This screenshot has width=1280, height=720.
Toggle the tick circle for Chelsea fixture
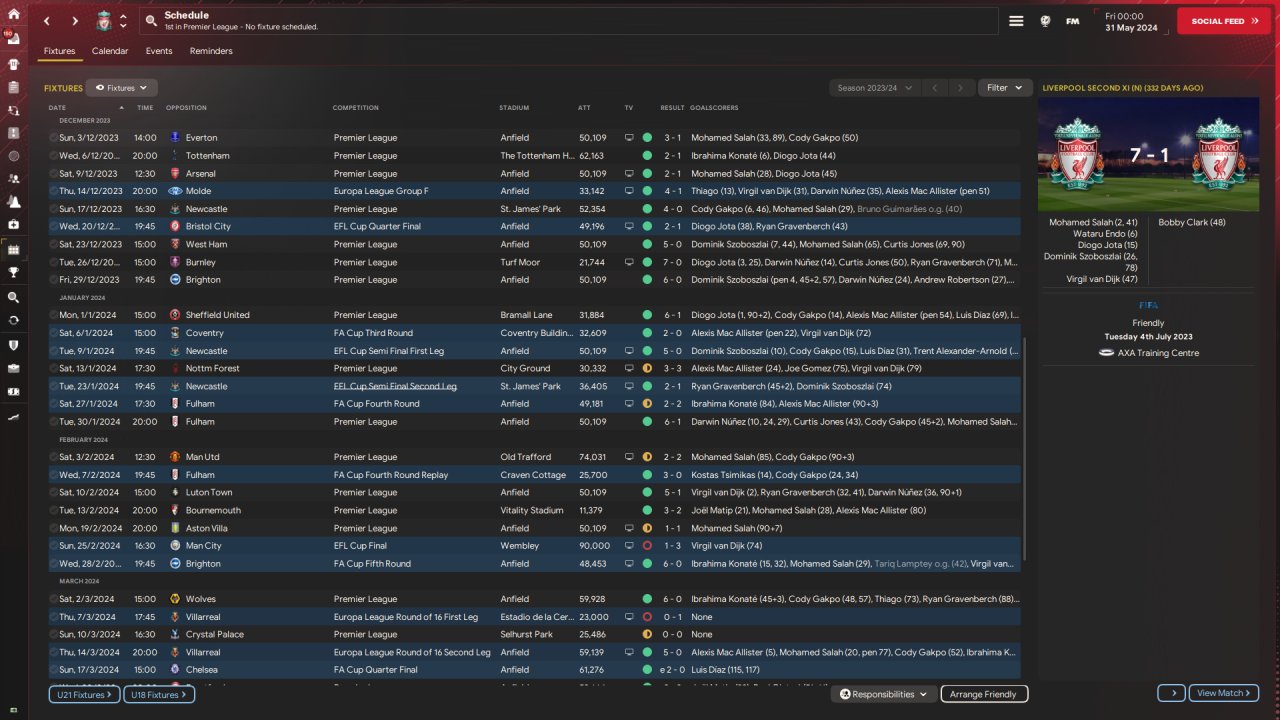[x=53, y=670]
